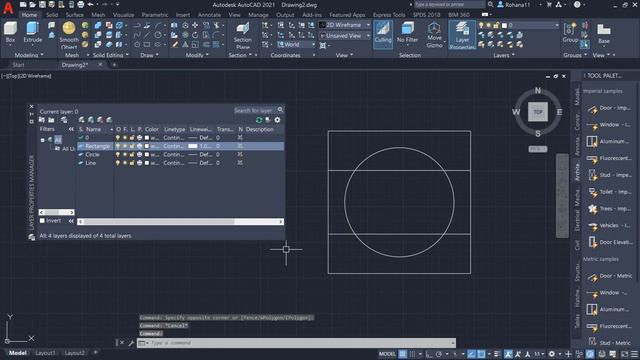Add a new drawing tab with plus
The height and width of the screenshot is (360, 640).
[114, 65]
